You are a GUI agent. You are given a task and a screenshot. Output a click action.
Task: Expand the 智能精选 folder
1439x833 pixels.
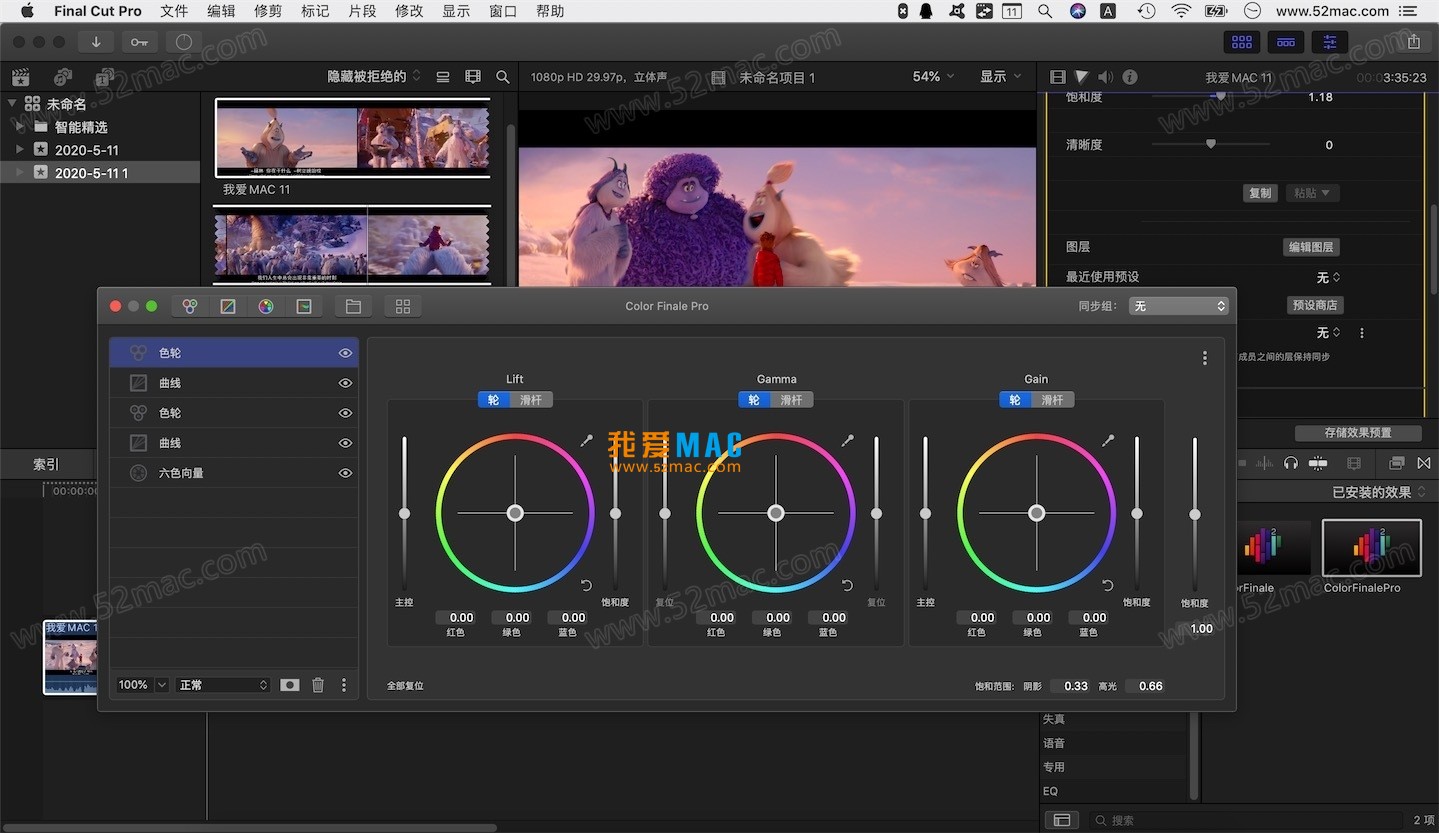pos(20,127)
